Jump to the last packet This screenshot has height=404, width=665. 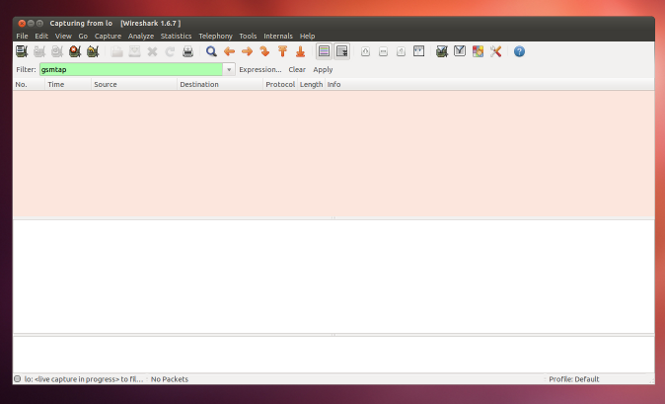pos(300,52)
